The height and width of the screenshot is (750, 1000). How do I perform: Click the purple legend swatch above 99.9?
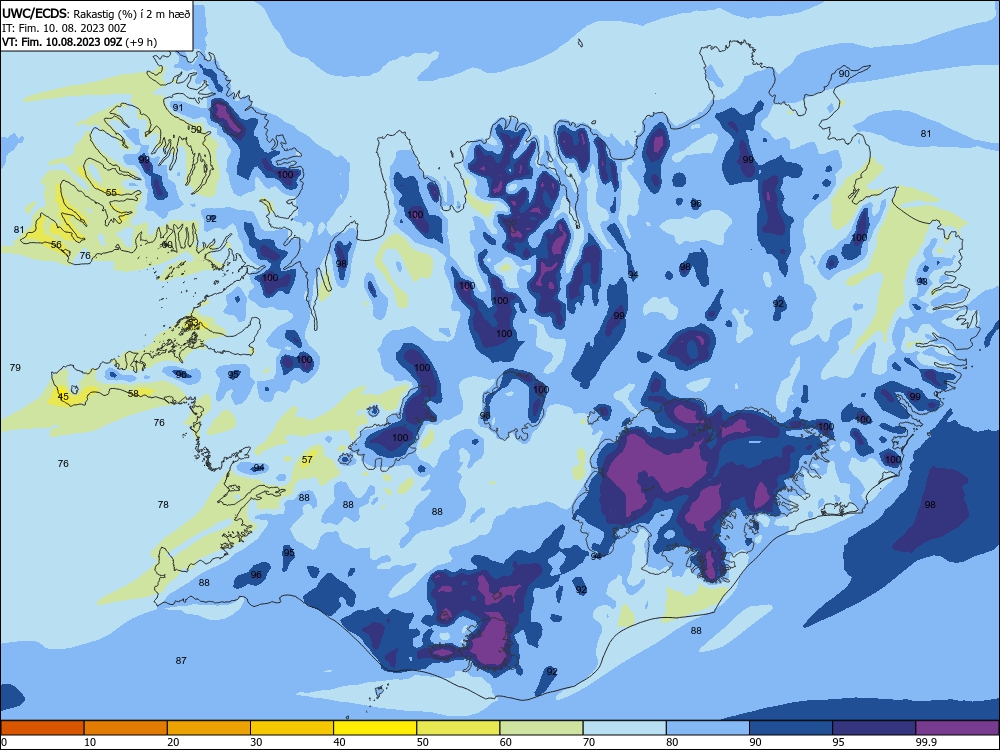[957, 728]
